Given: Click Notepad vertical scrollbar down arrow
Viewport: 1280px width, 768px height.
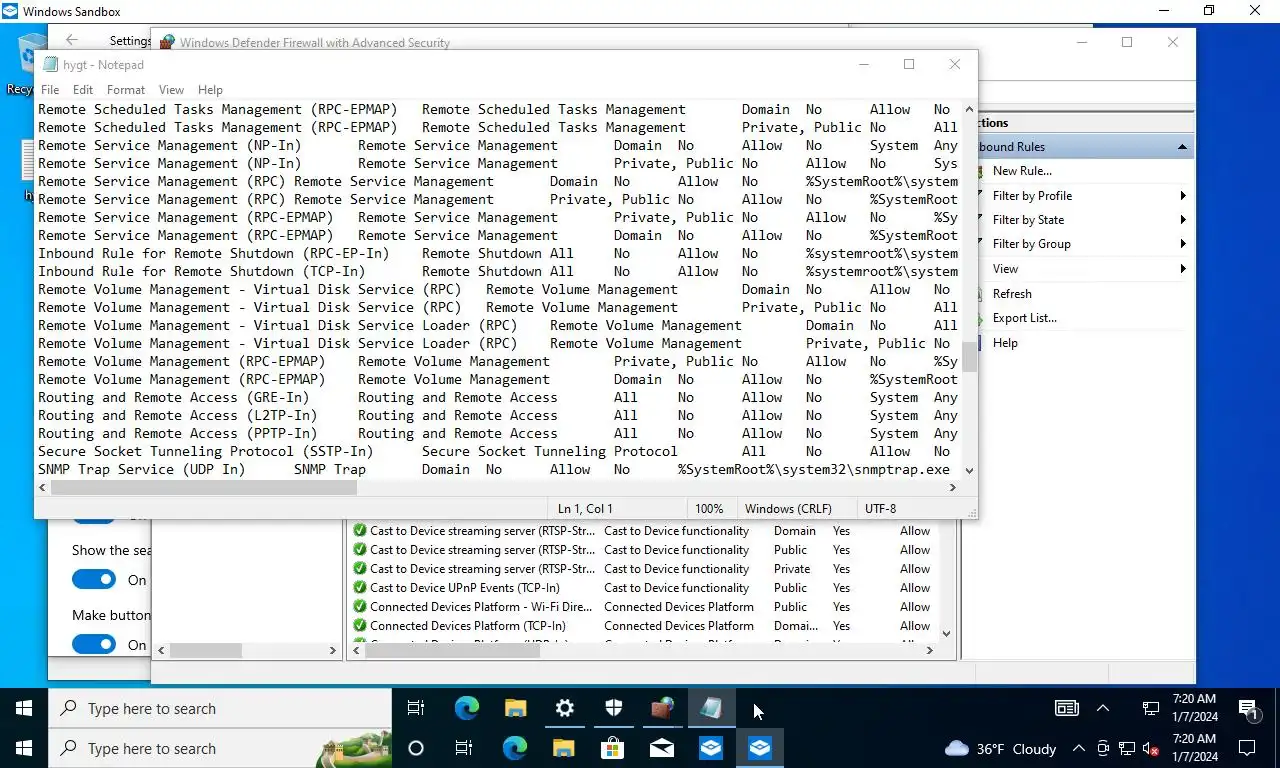Looking at the screenshot, I should [x=969, y=470].
